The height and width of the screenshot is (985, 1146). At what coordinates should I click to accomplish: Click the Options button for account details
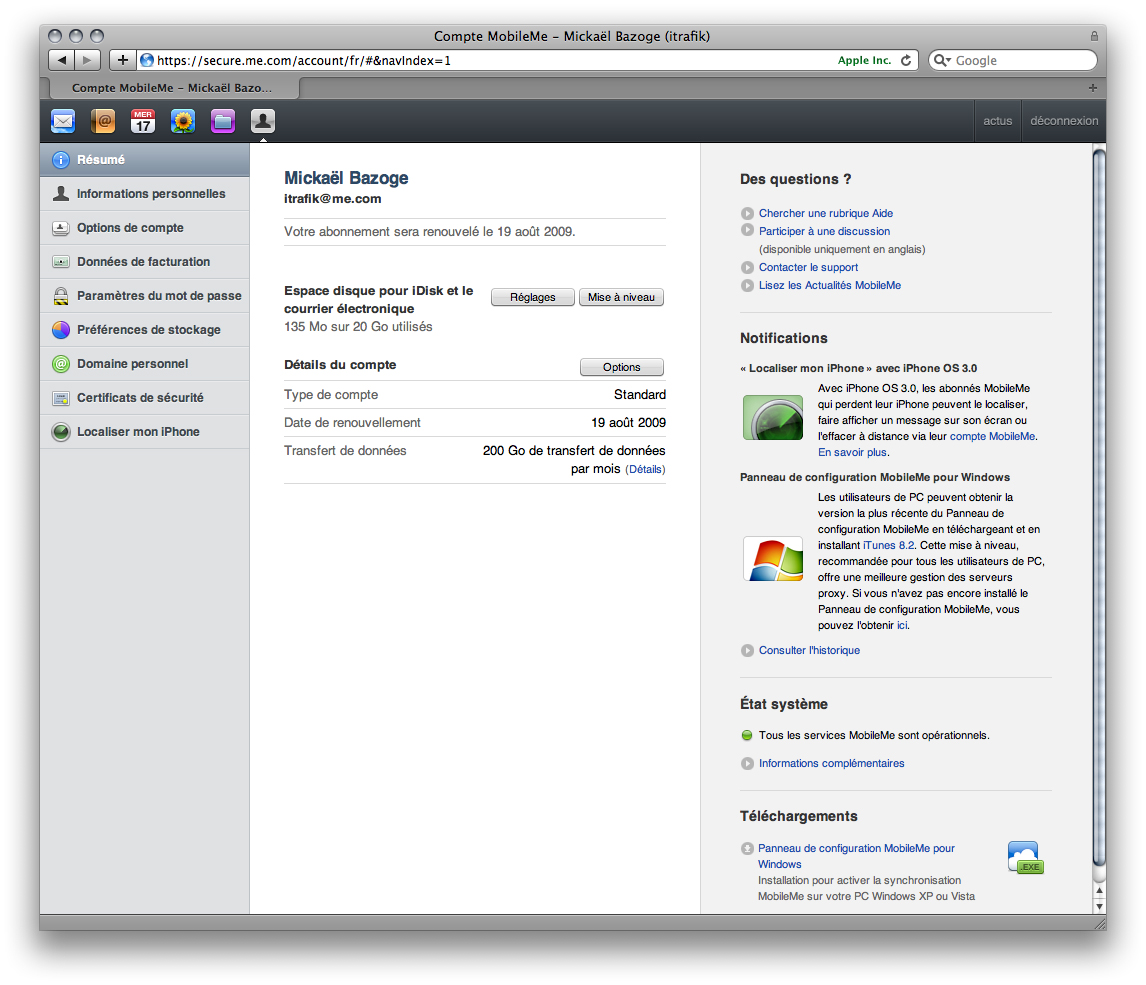(x=622, y=367)
